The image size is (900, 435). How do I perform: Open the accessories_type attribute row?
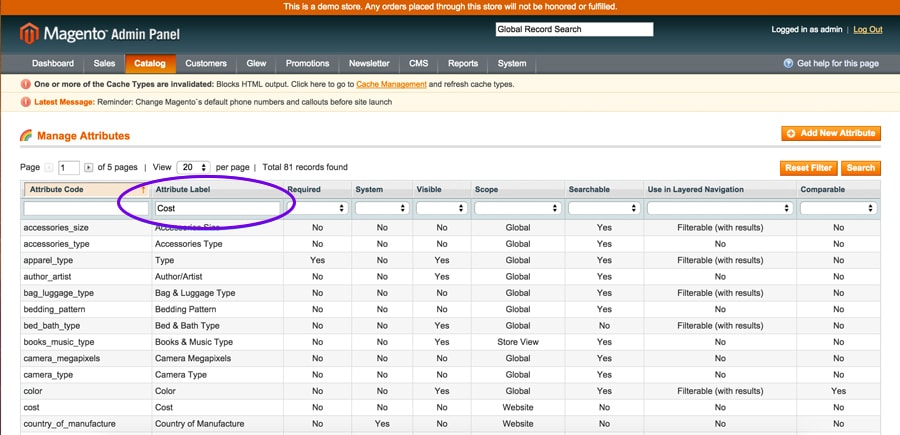(x=450, y=244)
